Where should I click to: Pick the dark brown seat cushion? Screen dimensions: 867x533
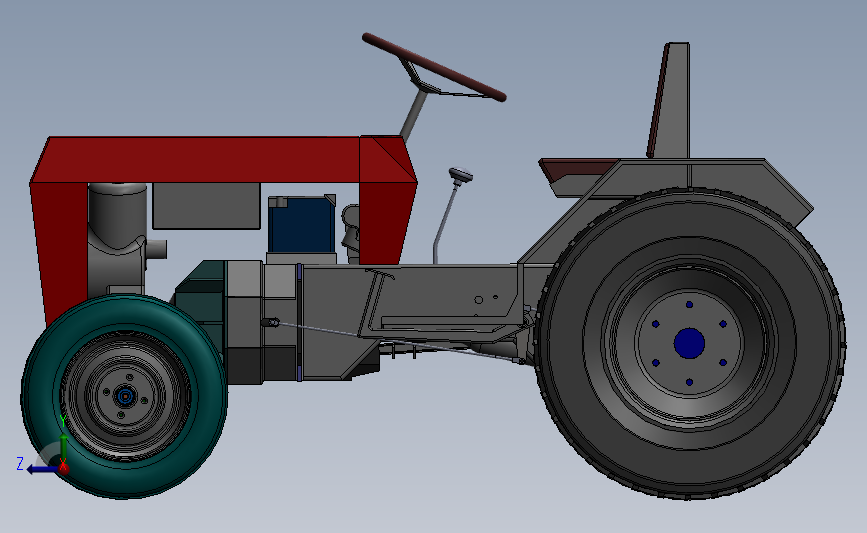(578, 168)
